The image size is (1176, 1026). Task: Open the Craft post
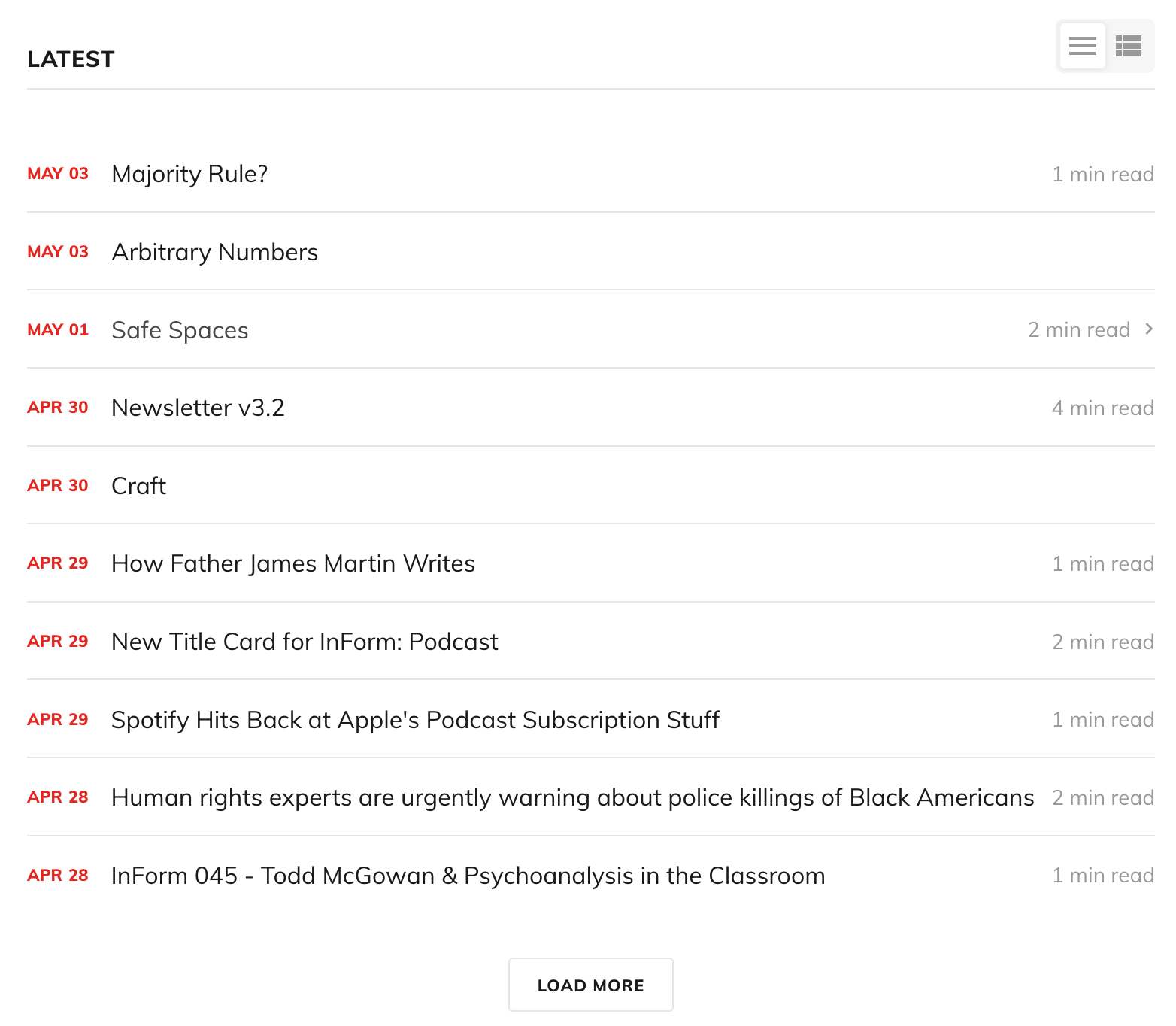[x=138, y=486]
